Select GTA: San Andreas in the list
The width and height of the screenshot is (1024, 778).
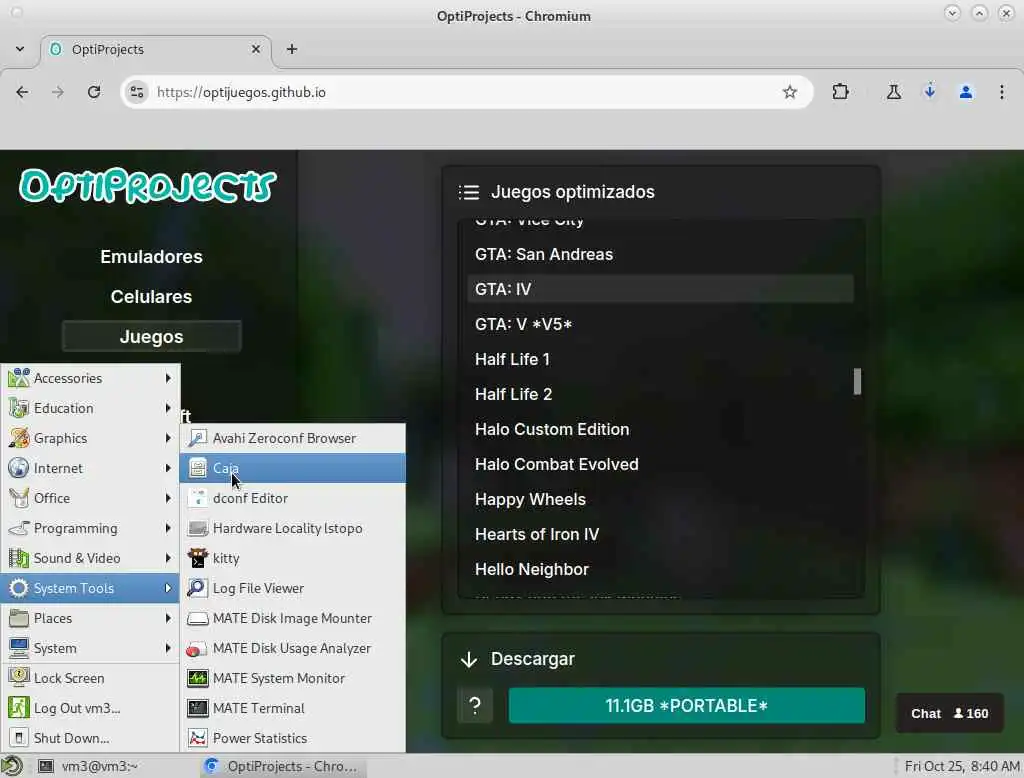pos(661,254)
